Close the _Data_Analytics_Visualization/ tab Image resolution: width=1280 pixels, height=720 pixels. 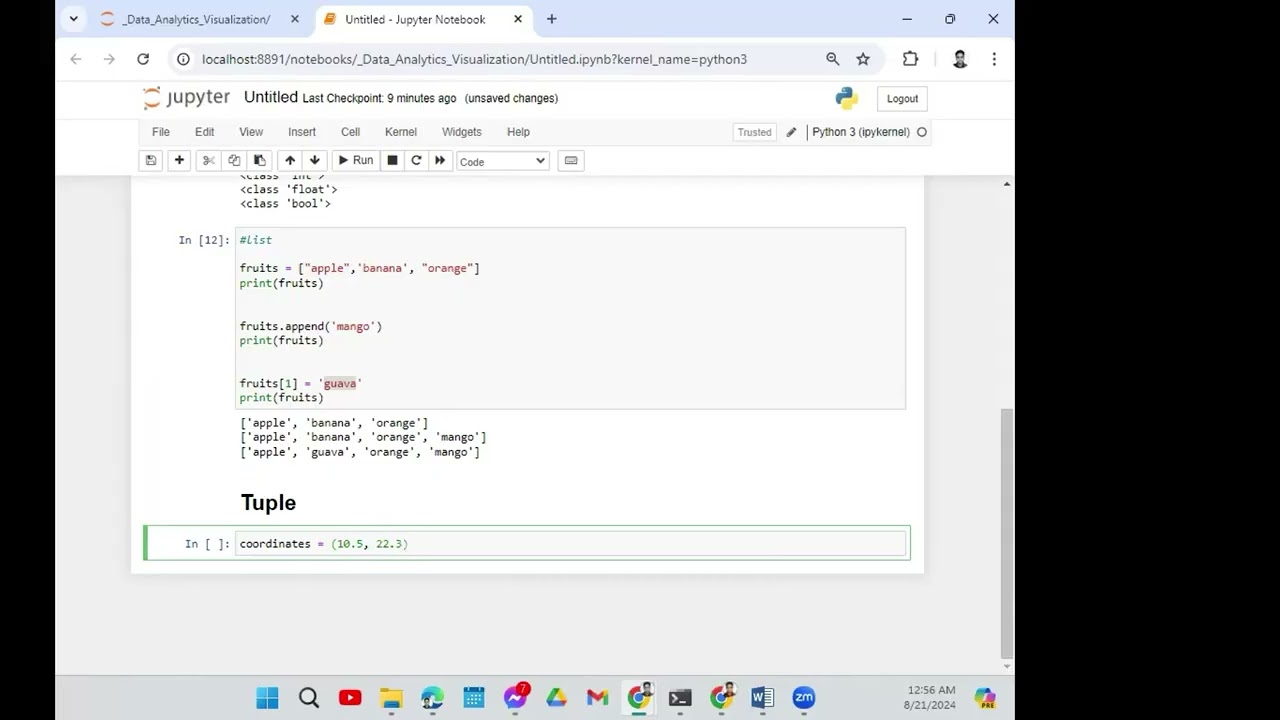point(295,19)
